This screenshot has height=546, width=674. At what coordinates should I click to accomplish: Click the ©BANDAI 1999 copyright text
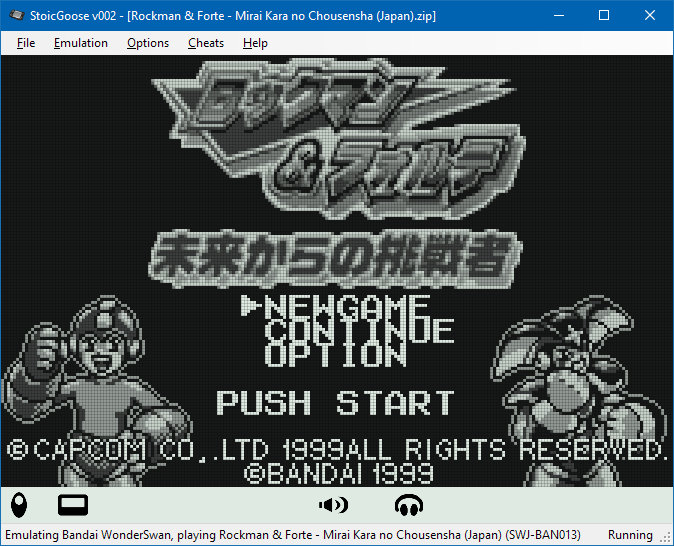(338, 474)
